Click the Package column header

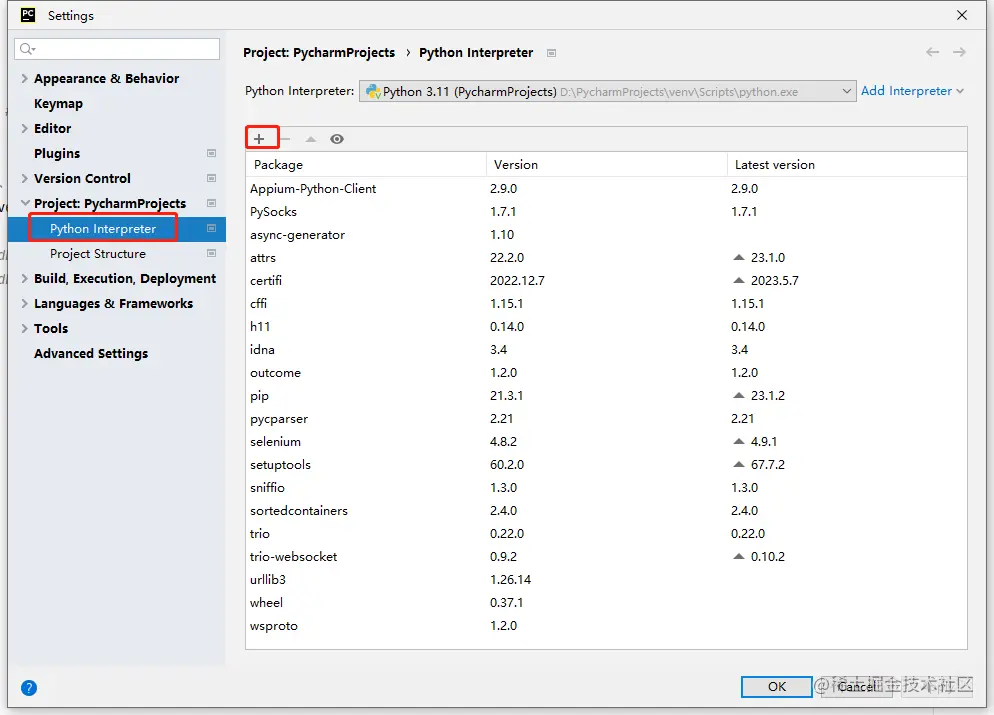click(366, 164)
